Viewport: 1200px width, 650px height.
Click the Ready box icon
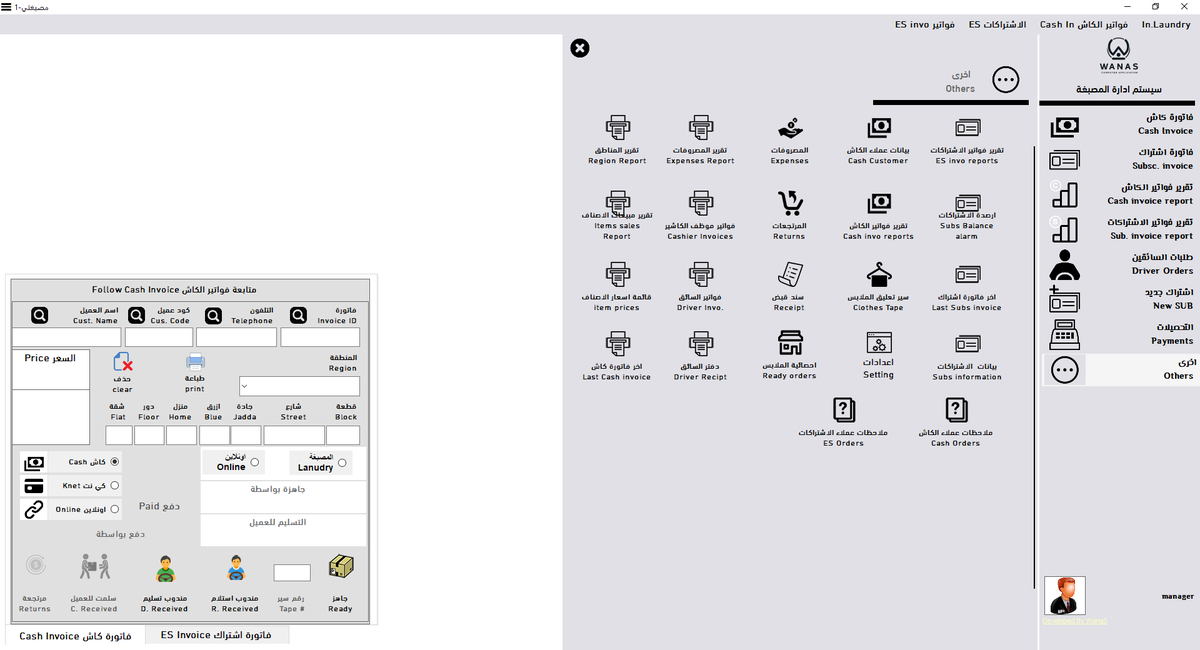coord(341,567)
